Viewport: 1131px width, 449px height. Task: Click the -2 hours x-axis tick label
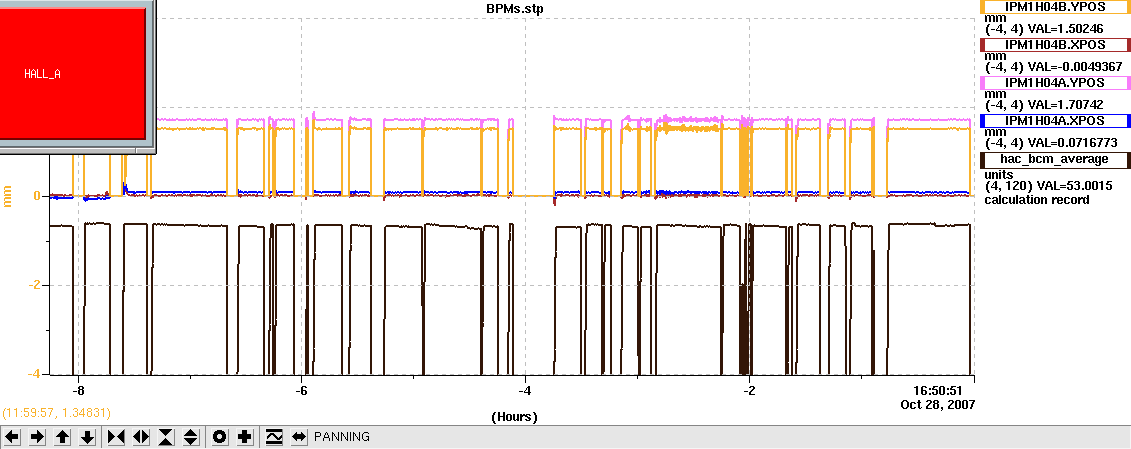pos(749,391)
